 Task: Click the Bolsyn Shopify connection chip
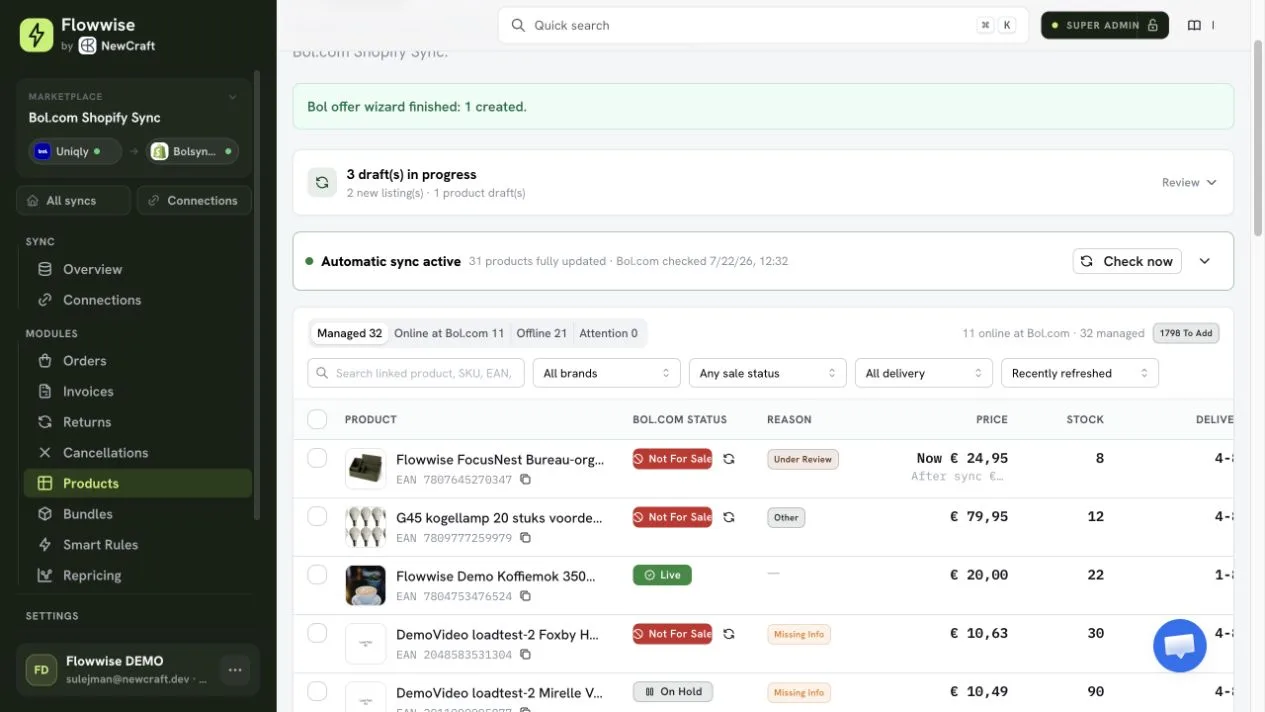point(193,151)
